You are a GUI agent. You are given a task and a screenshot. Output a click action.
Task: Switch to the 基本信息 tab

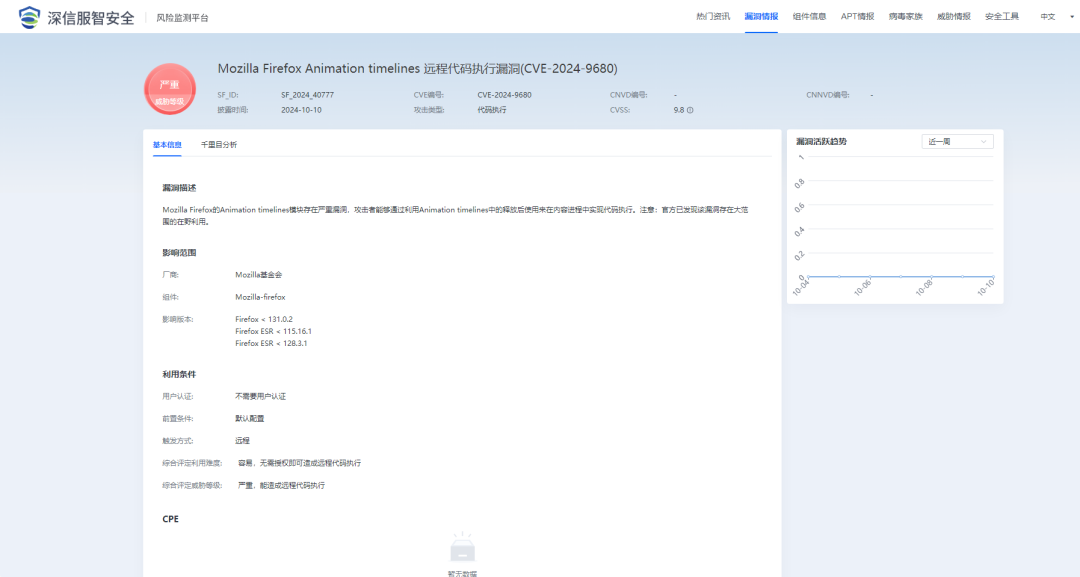click(167, 145)
